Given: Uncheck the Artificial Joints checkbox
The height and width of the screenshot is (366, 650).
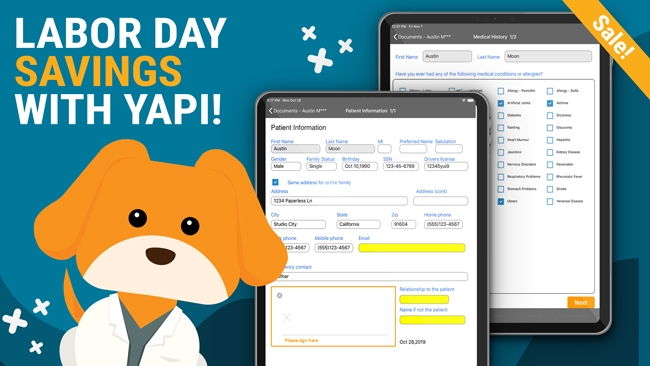Looking at the screenshot, I should (501, 103).
